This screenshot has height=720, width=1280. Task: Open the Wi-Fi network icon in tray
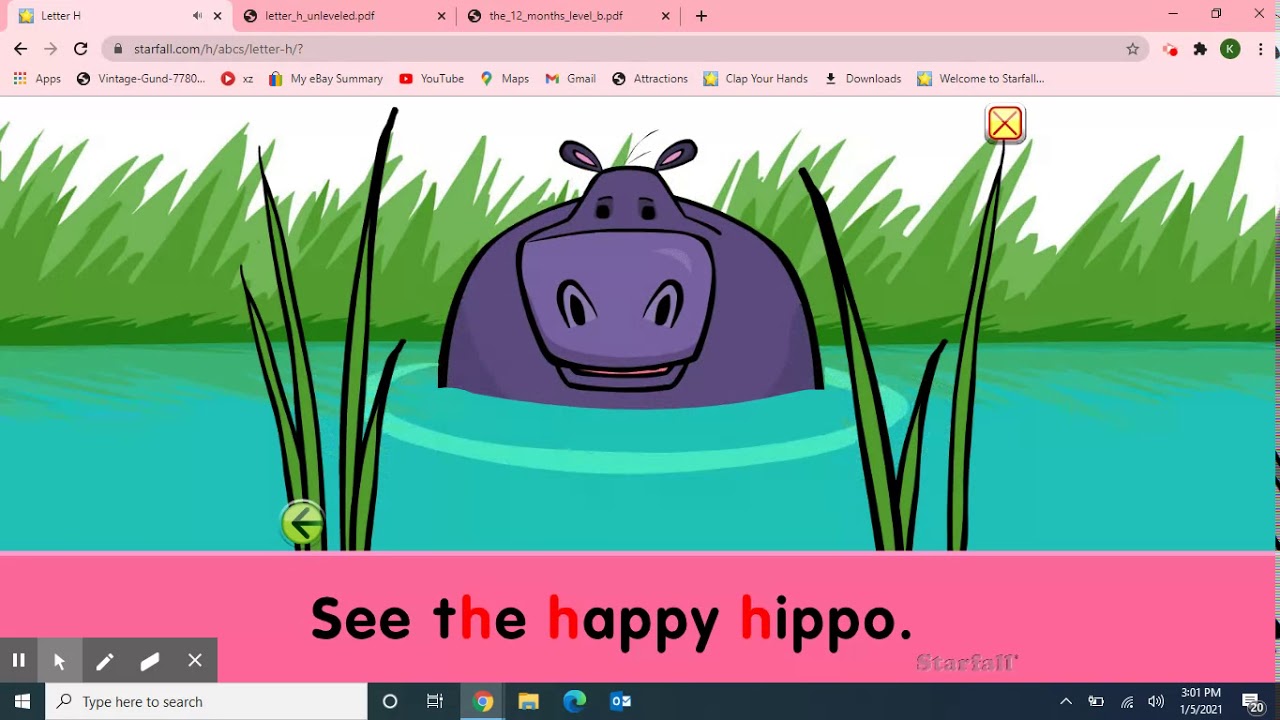pyautogui.click(x=1127, y=701)
